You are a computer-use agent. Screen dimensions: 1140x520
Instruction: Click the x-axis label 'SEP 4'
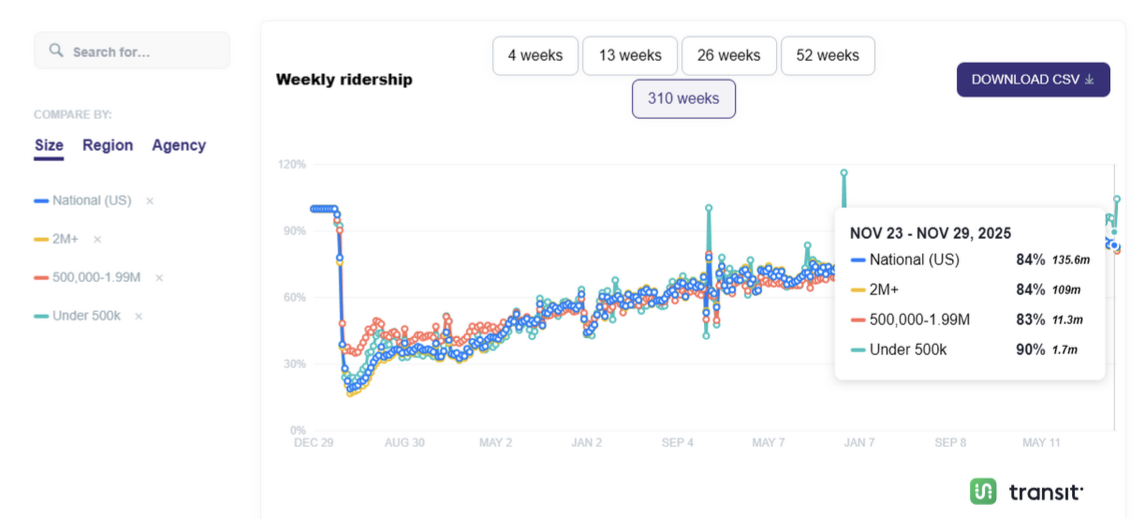[677, 442]
